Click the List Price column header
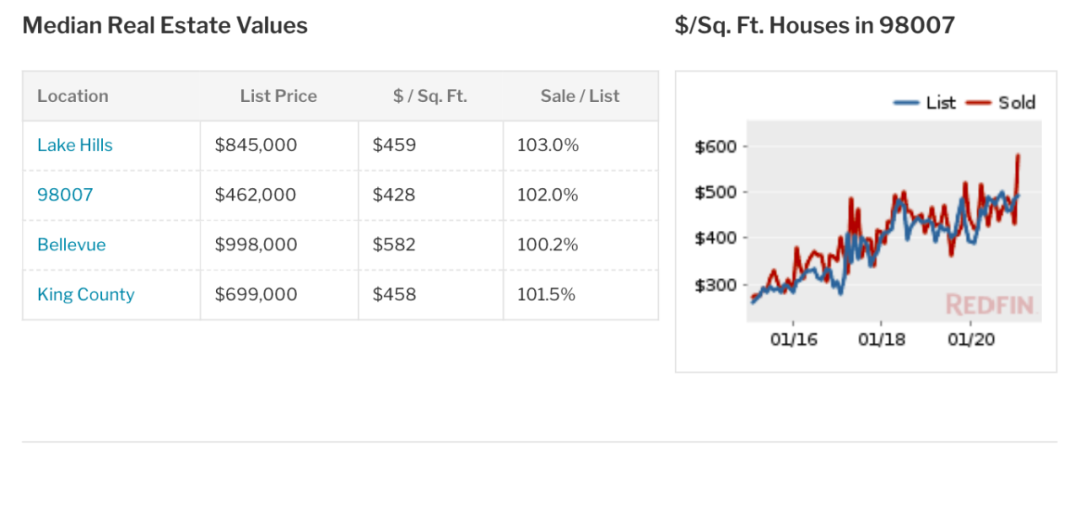This screenshot has height=521, width=1080. [278, 96]
